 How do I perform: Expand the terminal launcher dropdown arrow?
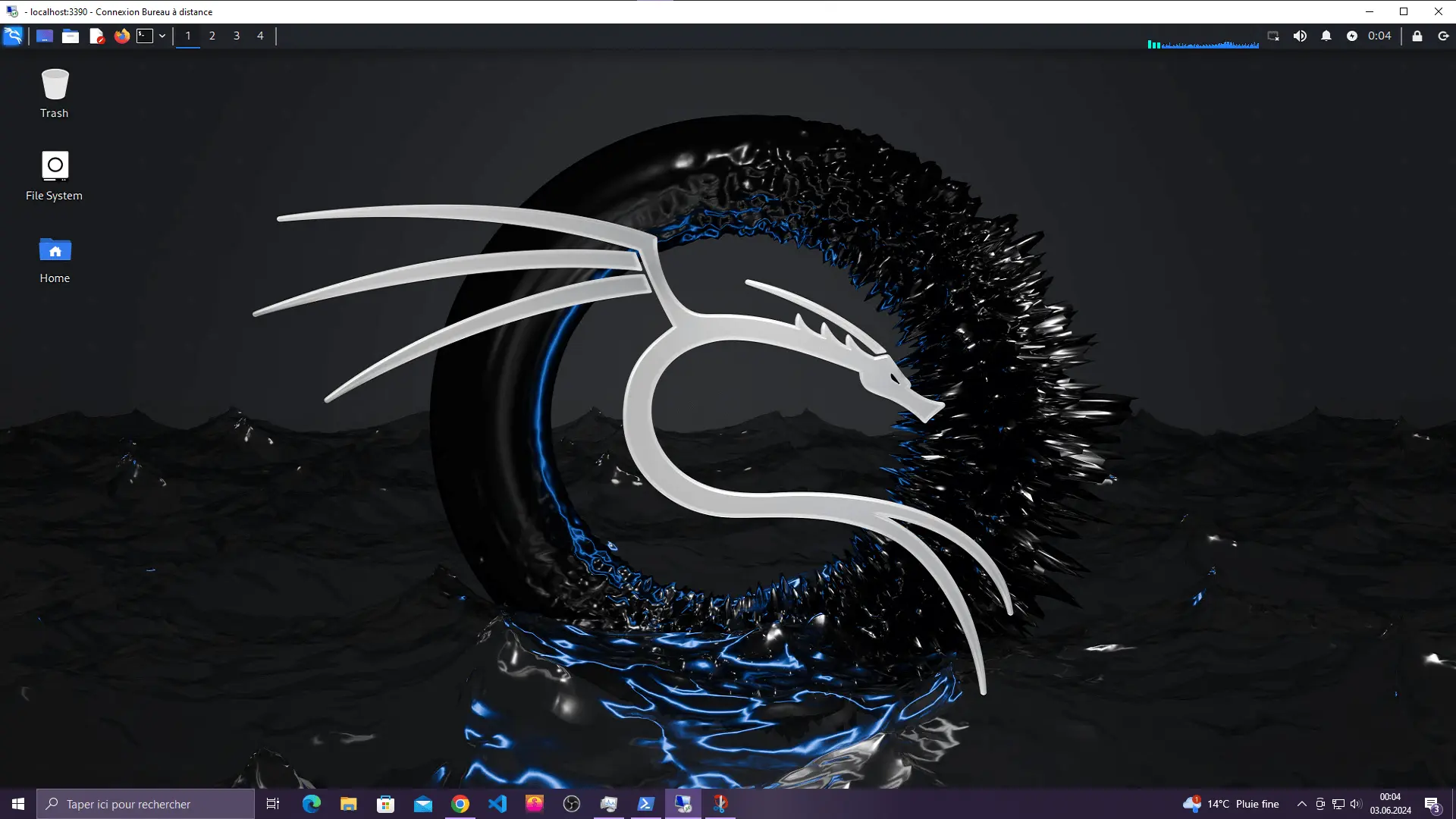162,36
